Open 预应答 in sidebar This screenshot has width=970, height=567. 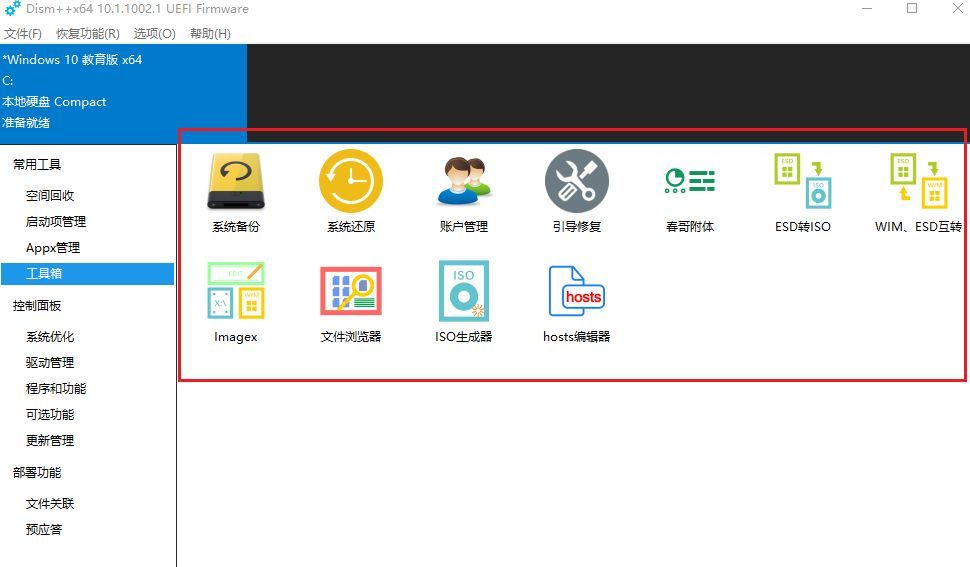tap(44, 529)
